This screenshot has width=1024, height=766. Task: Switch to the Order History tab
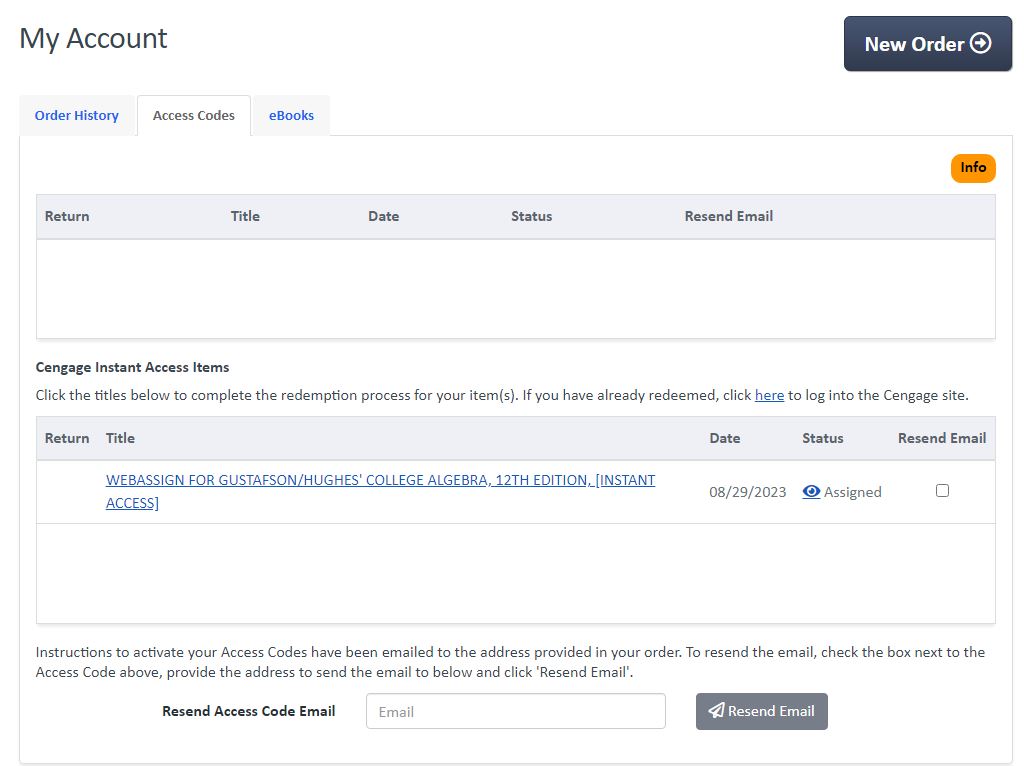[77, 115]
